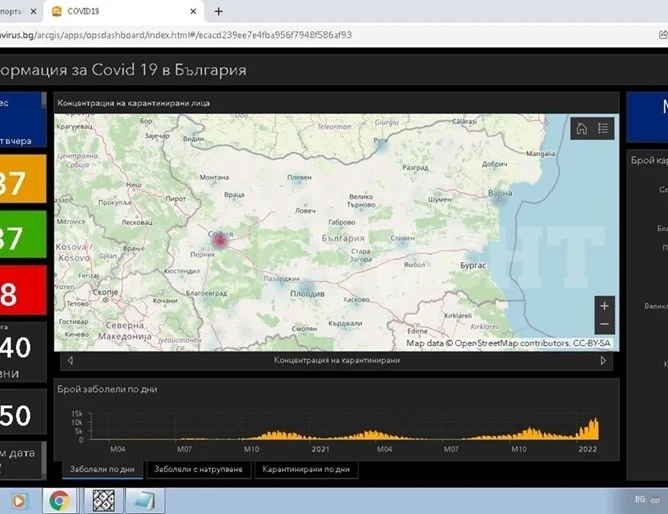
Task: Zoom in with the map plus button
Action: (x=604, y=306)
